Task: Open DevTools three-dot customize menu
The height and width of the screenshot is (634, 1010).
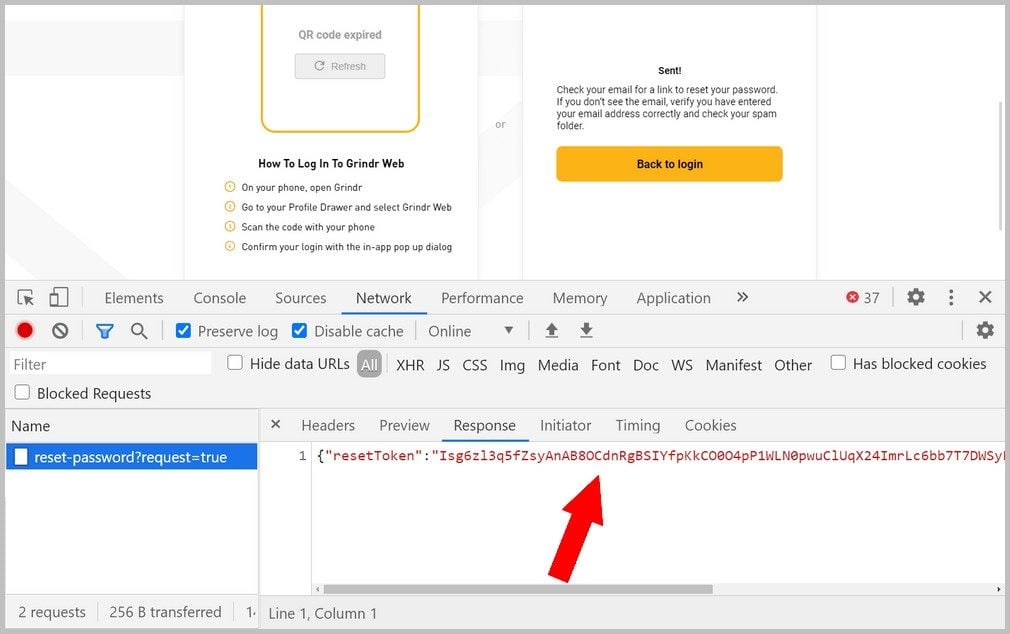Action: point(951,297)
